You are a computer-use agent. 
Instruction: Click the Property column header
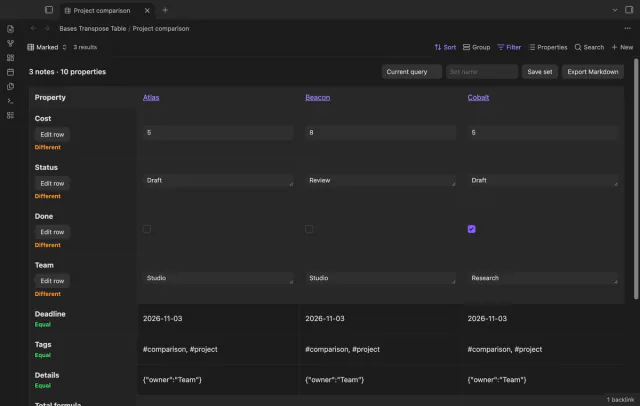point(50,98)
